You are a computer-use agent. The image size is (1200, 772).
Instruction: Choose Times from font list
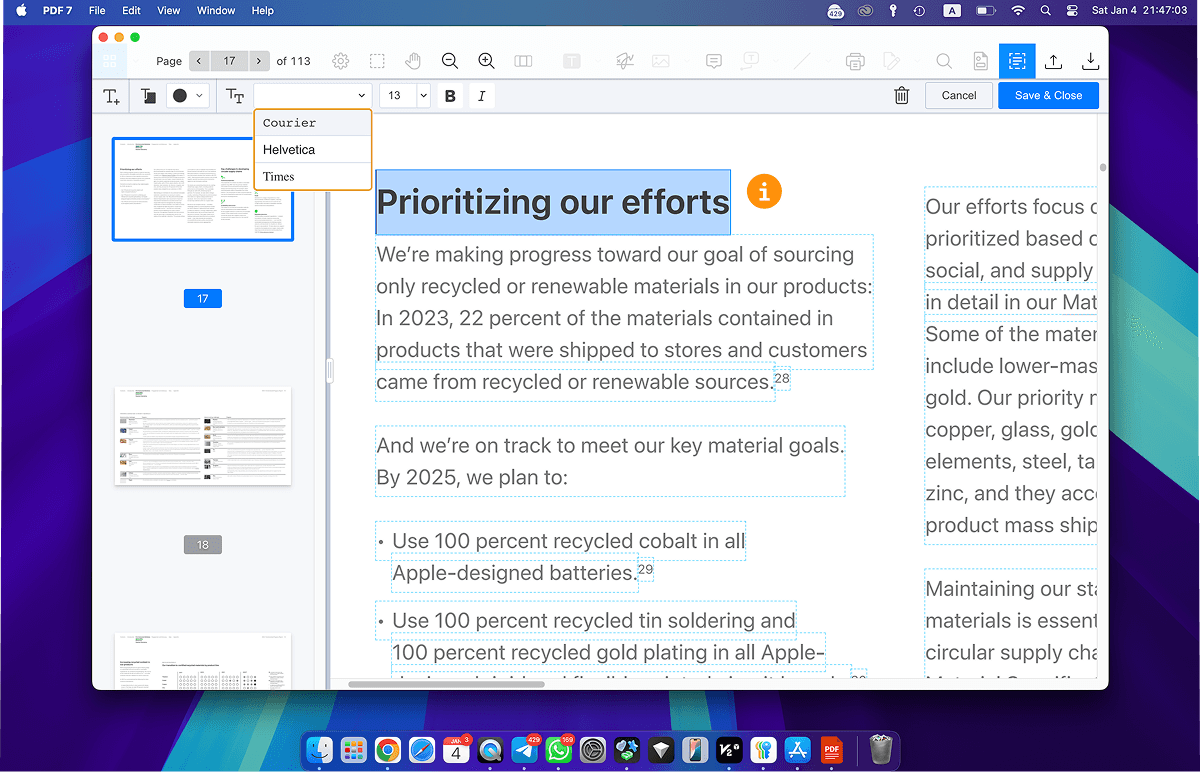313,177
